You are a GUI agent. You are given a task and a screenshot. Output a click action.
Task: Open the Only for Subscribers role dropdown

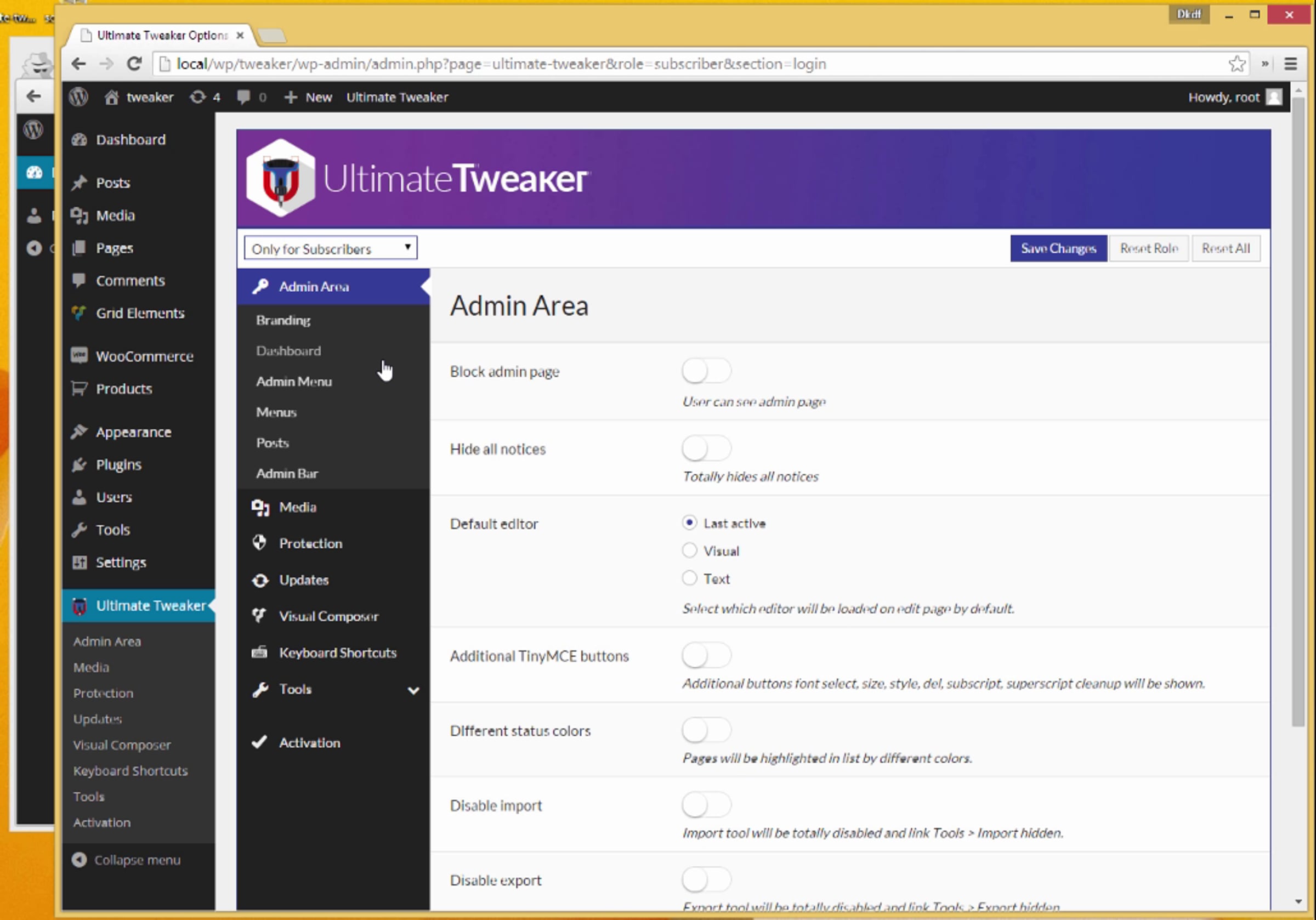point(331,248)
